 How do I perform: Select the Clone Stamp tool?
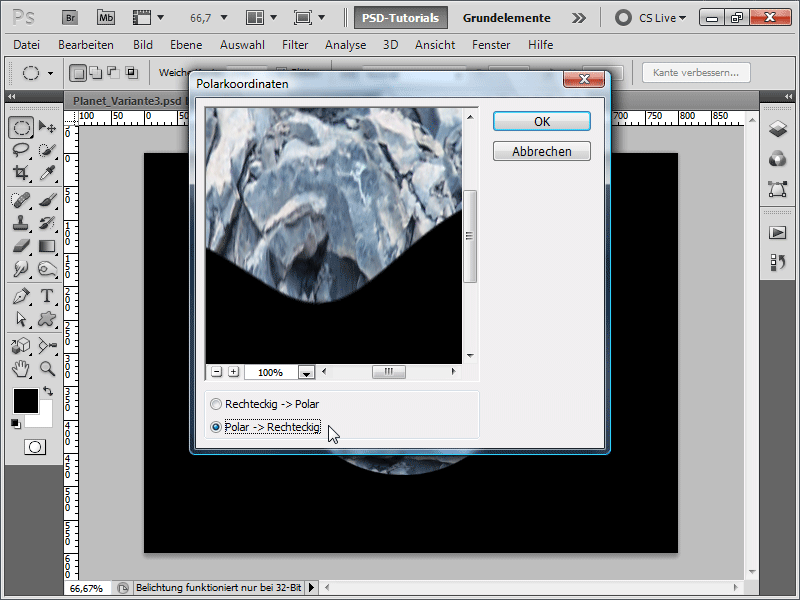click(x=21, y=222)
